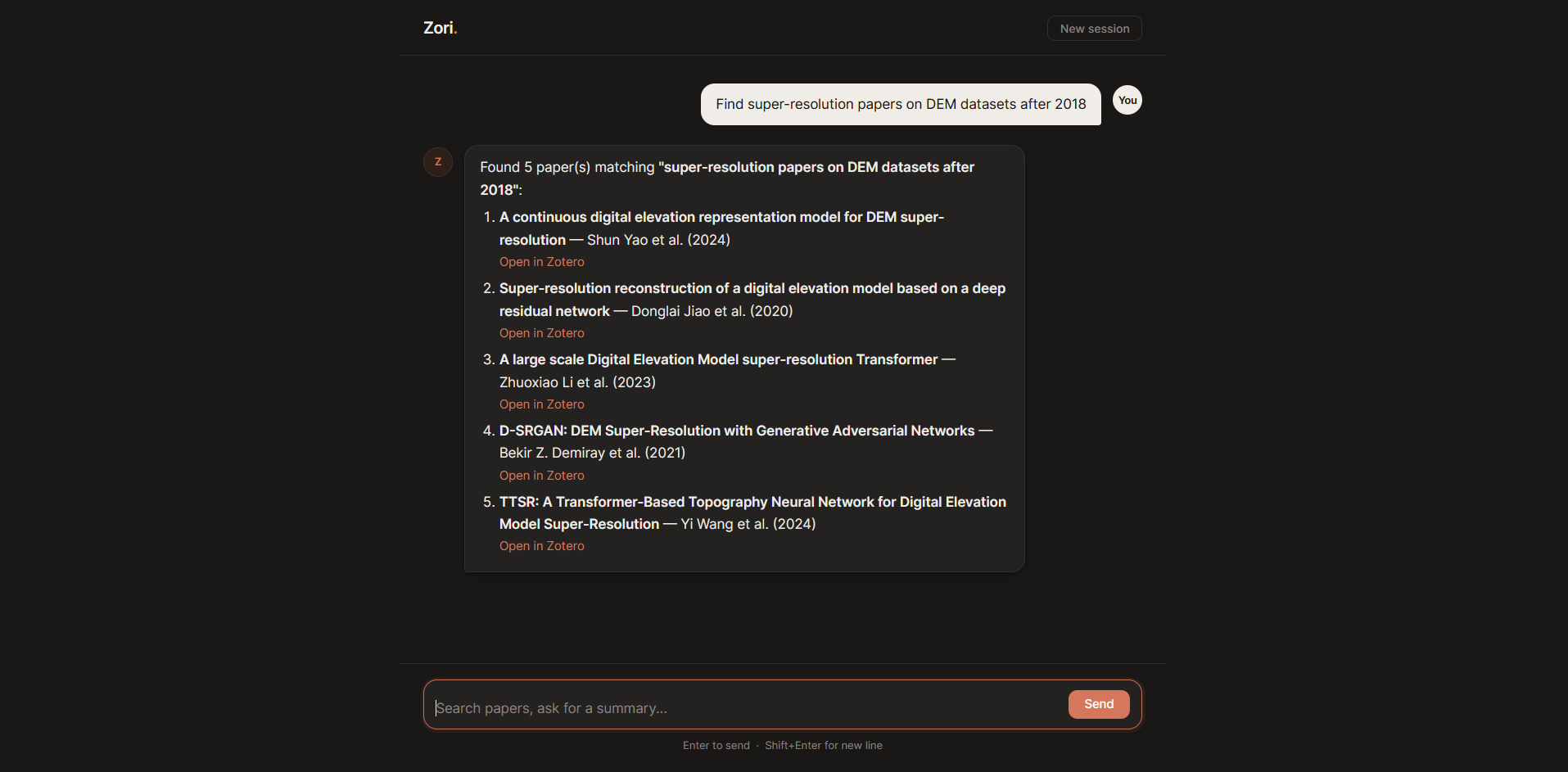The height and width of the screenshot is (772, 1568).
Task: Open in Zotero the Donglai Jiao residual network paper
Action: point(541,332)
